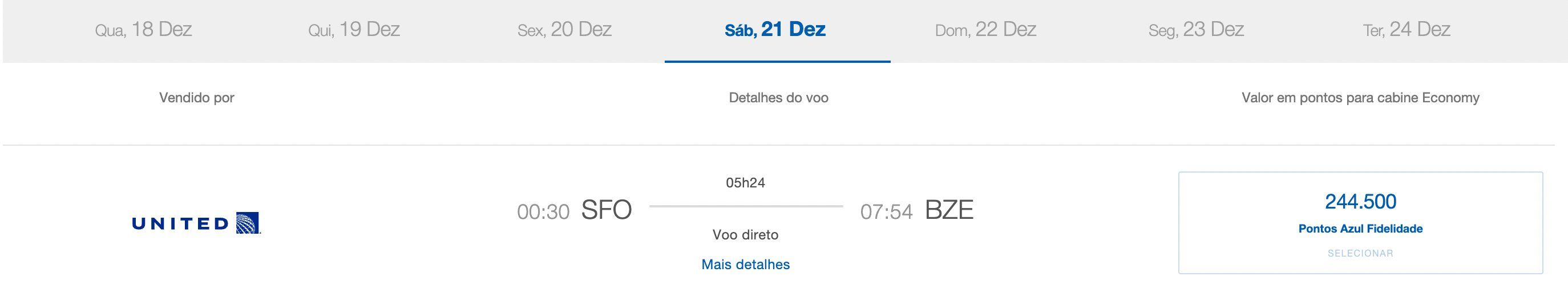Switch to Qui, 19 Dez date
The height and width of the screenshot is (296, 1568).
(x=354, y=30)
